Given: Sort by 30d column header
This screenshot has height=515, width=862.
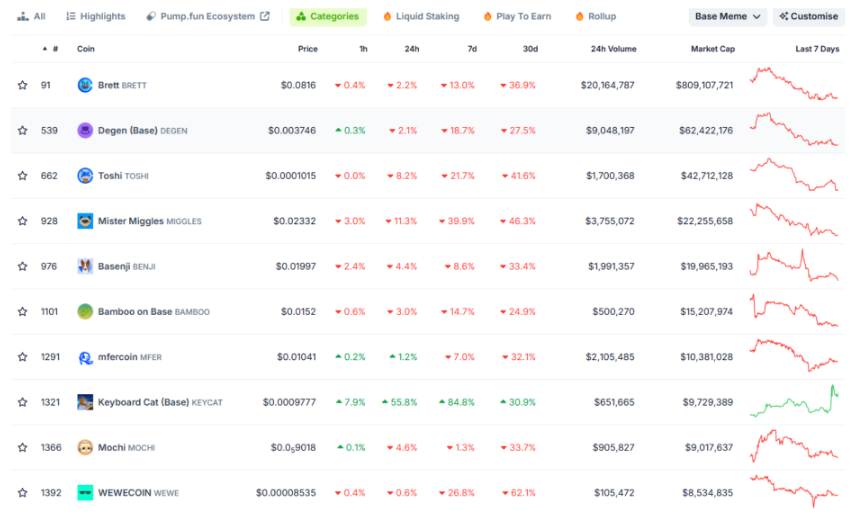Looking at the screenshot, I should click(x=530, y=49).
